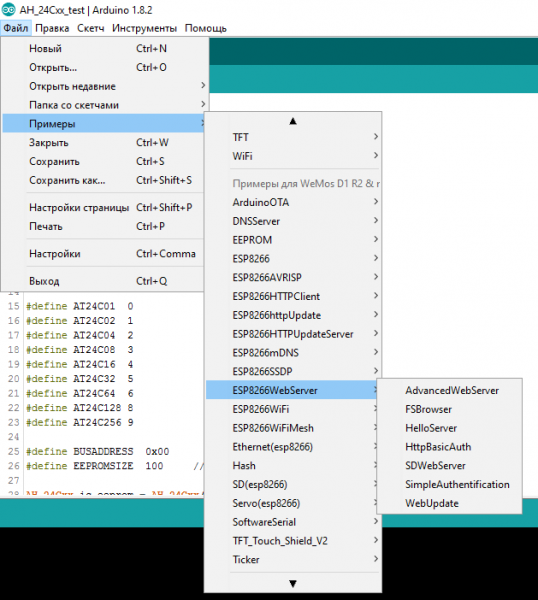Expand the ESP8266AVRISP examples submenu
The height and width of the screenshot is (600, 538).
coord(293,277)
